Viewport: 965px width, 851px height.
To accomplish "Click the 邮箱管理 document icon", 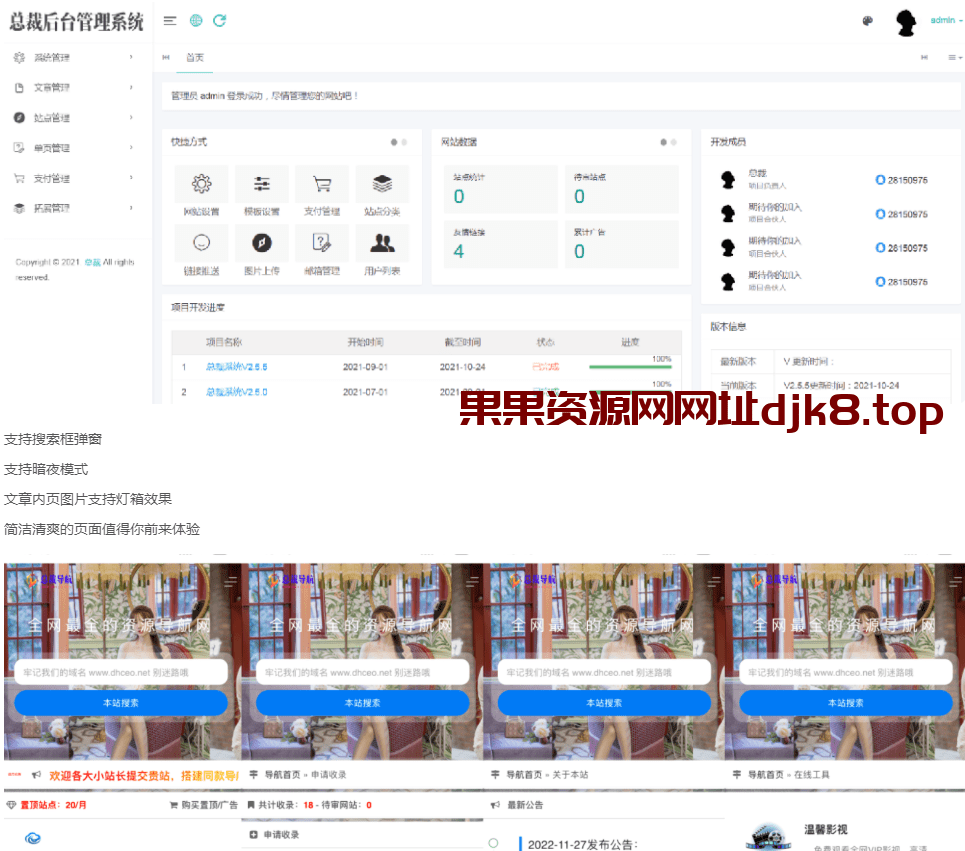I will 322,243.
